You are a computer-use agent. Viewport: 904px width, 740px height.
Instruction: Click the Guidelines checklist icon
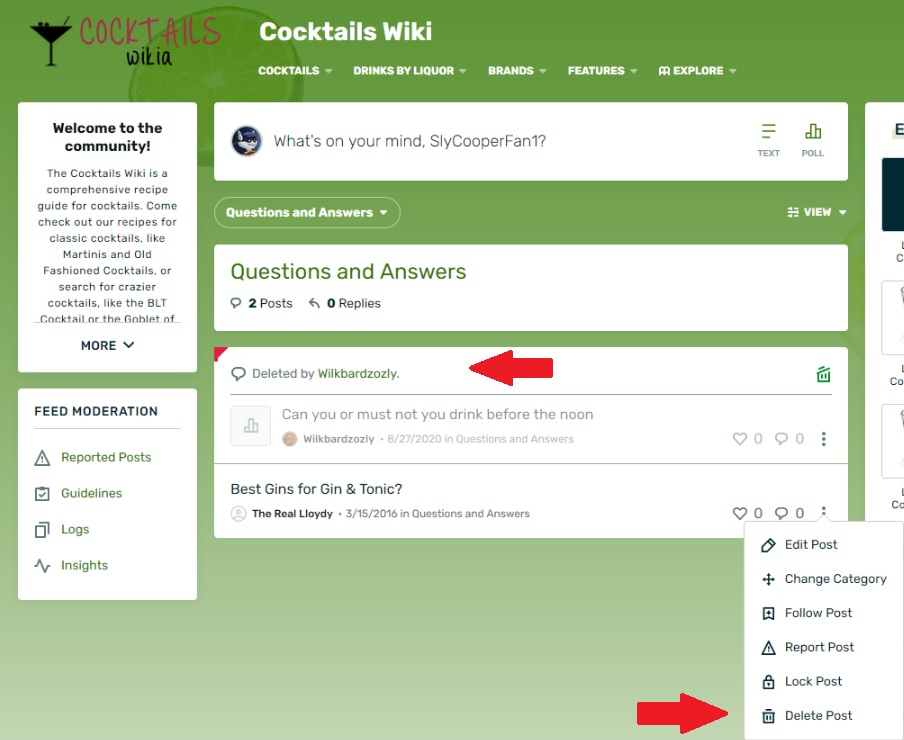point(42,494)
